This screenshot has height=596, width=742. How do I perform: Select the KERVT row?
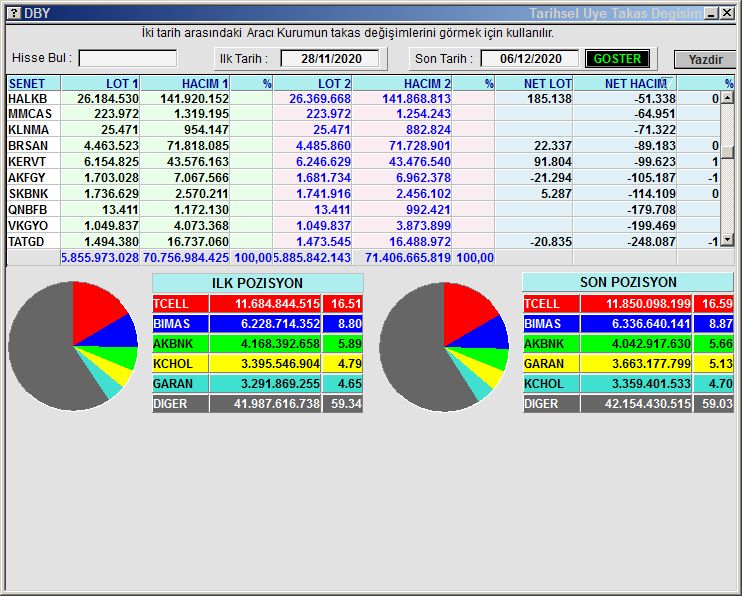tap(363, 162)
